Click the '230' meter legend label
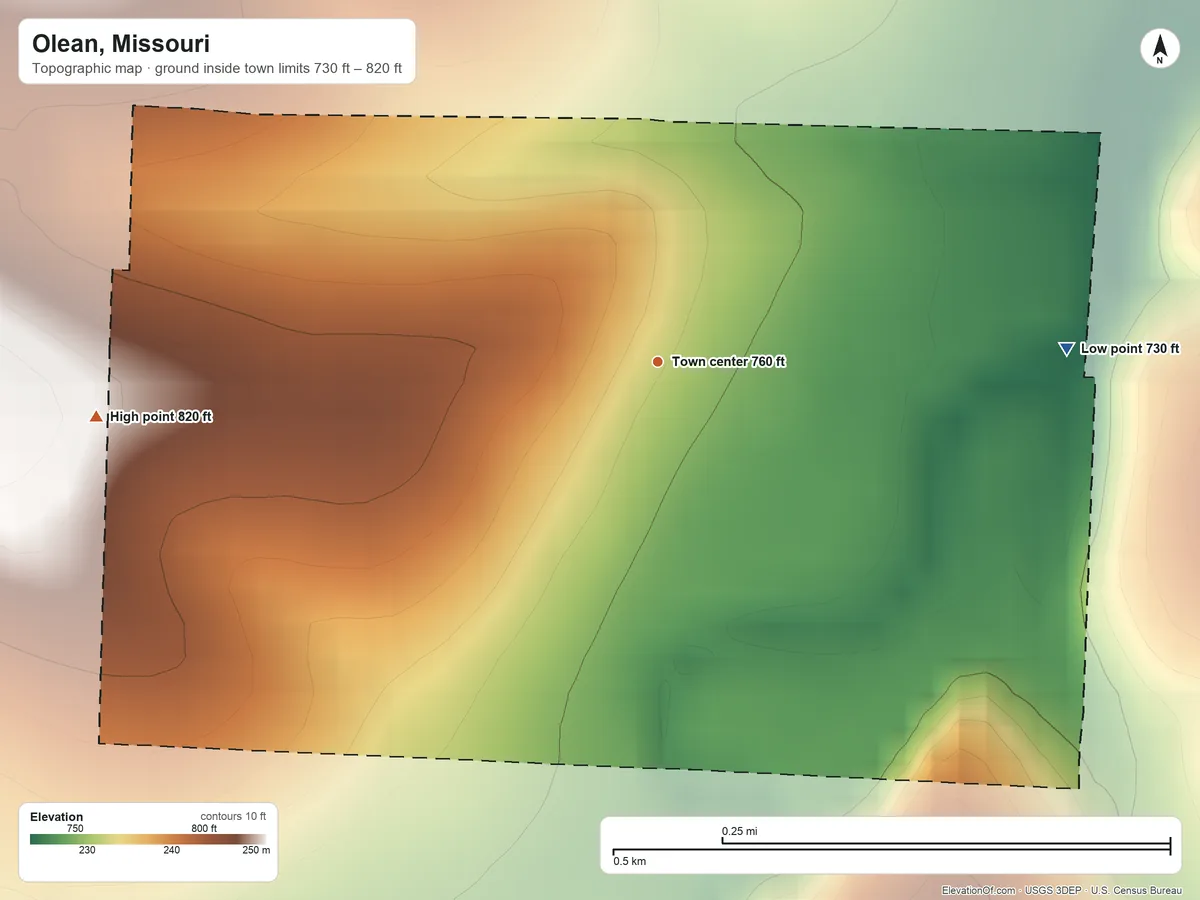The width and height of the screenshot is (1200, 900). (87, 850)
